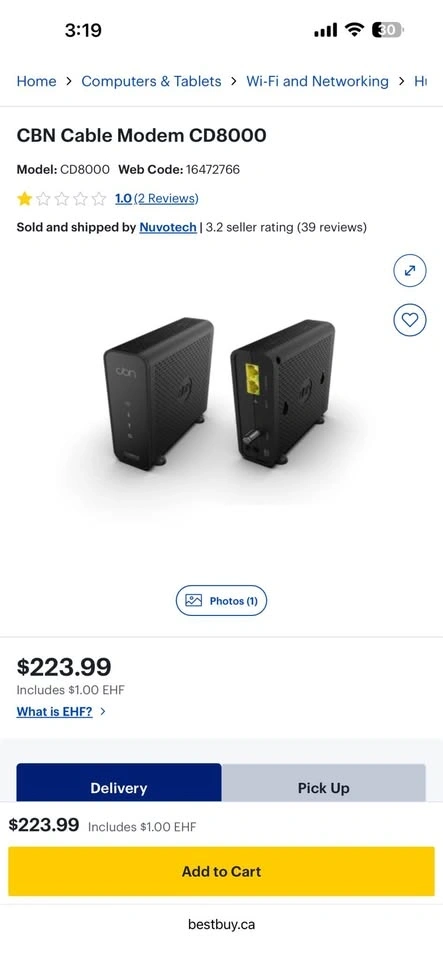Viewport: 443px width, 960px height.
Task: Add the modem to cart
Action: click(222, 871)
